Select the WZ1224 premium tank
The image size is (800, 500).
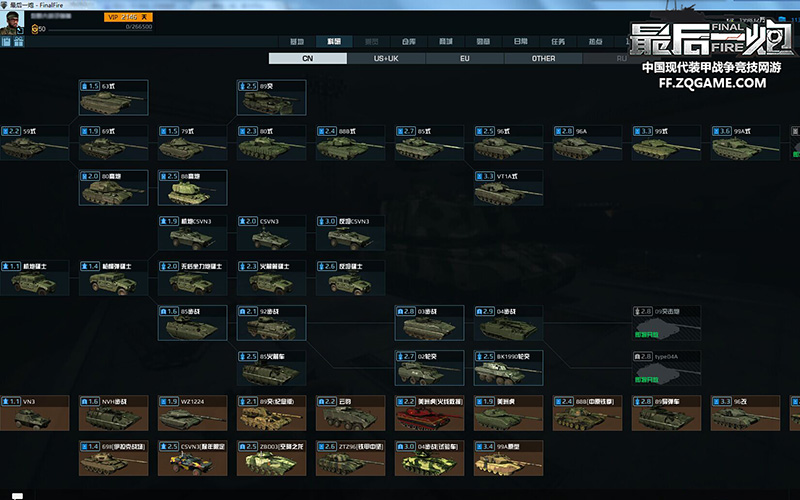coord(192,414)
